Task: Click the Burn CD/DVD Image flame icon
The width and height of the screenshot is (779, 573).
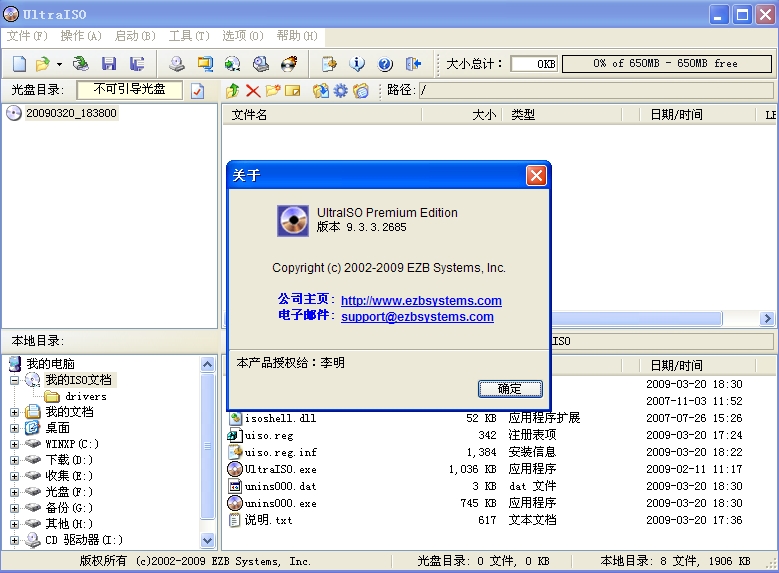Action: click(289, 64)
